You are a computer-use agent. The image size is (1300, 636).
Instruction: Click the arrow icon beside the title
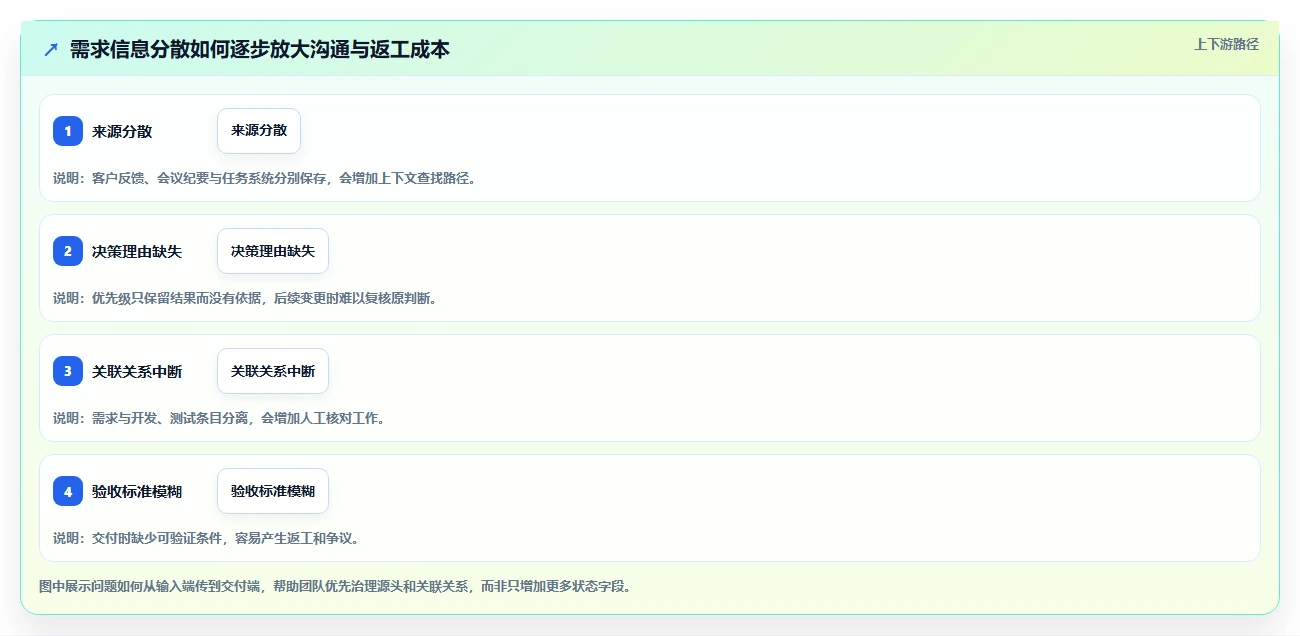click(51, 49)
